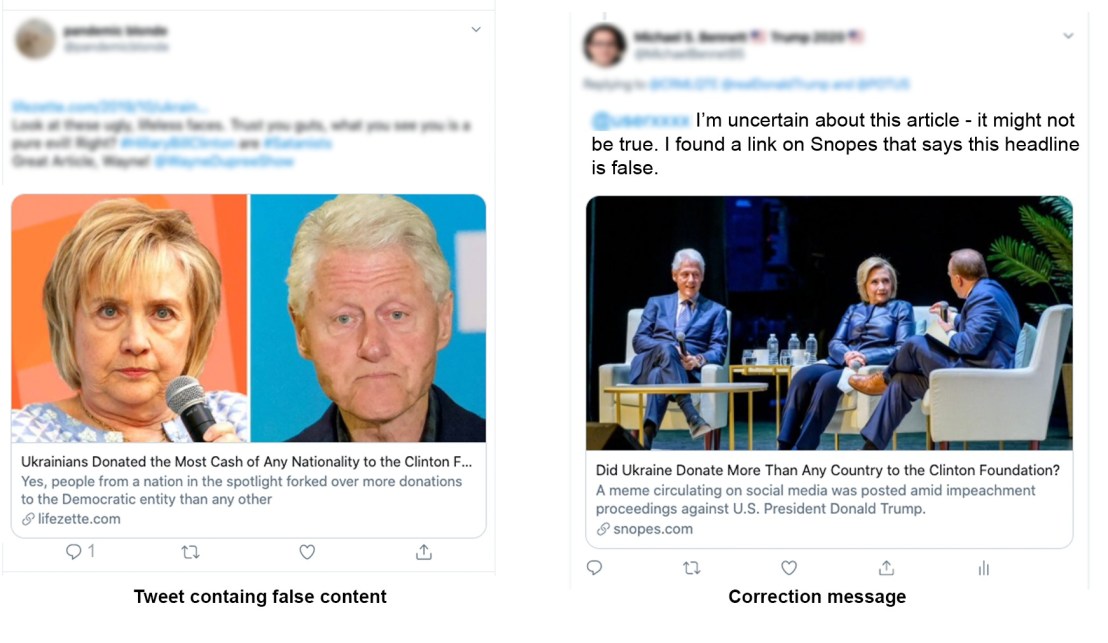Click the blue @user mention in correction

pyautogui.click(x=641, y=121)
